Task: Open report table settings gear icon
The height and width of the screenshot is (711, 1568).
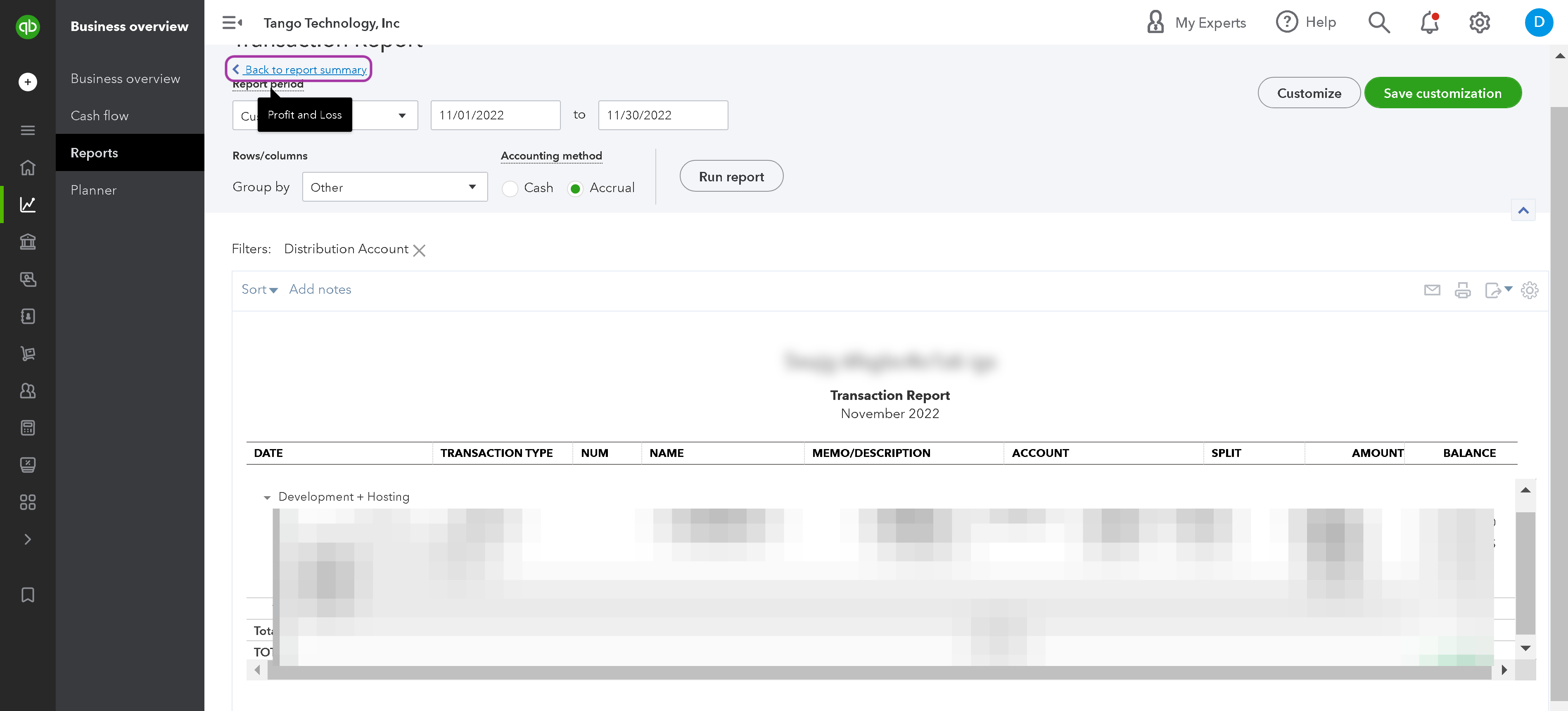Action: point(1530,290)
